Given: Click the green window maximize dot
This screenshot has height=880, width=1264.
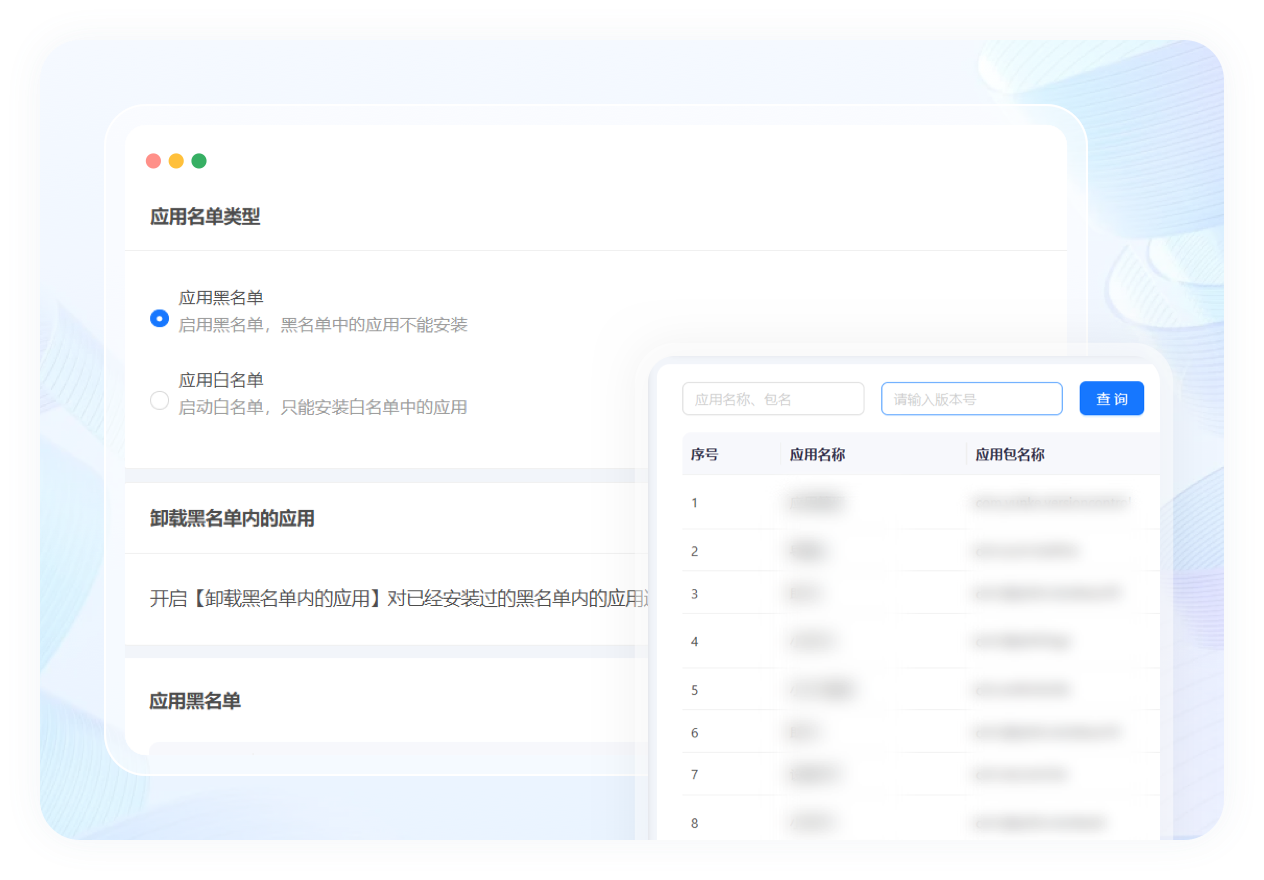Looking at the screenshot, I should click(x=199, y=161).
